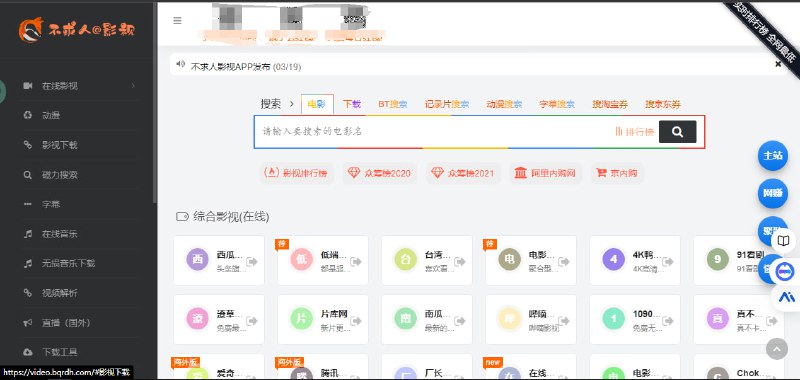This screenshot has width=800, height=380.
Task: Open 动漫 in the sidebar
Action: click(x=51, y=115)
